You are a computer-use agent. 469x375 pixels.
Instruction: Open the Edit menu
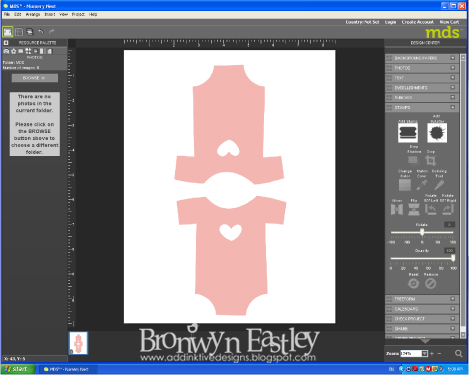(x=18, y=14)
